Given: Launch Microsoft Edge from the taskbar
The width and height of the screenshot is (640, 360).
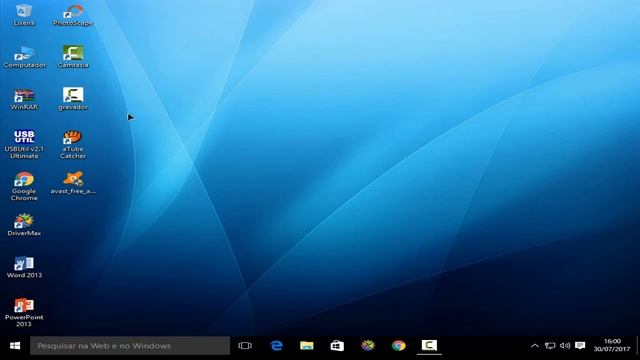Looking at the screenshot, I should point(277,346).
